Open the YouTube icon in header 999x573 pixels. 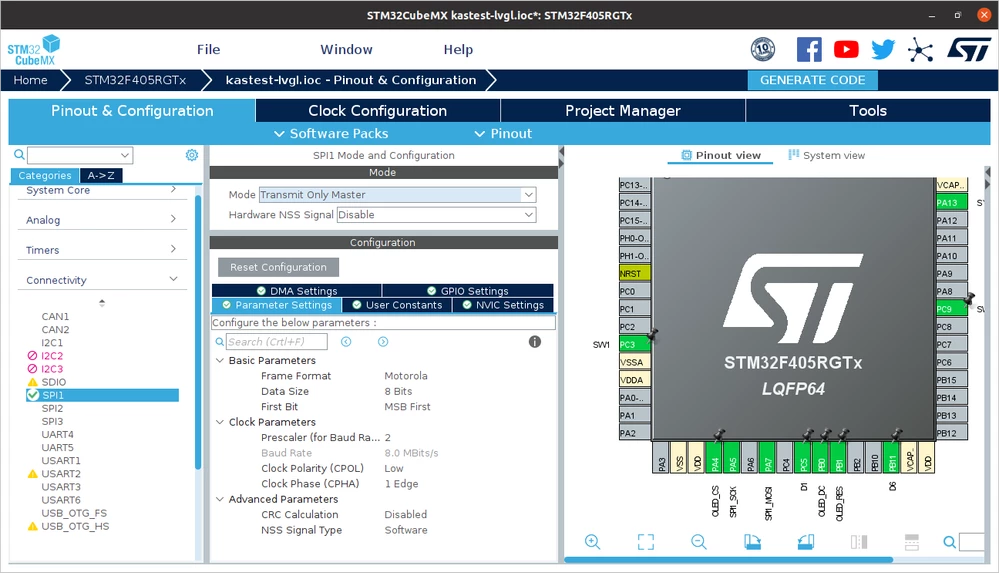click(846, 49)
